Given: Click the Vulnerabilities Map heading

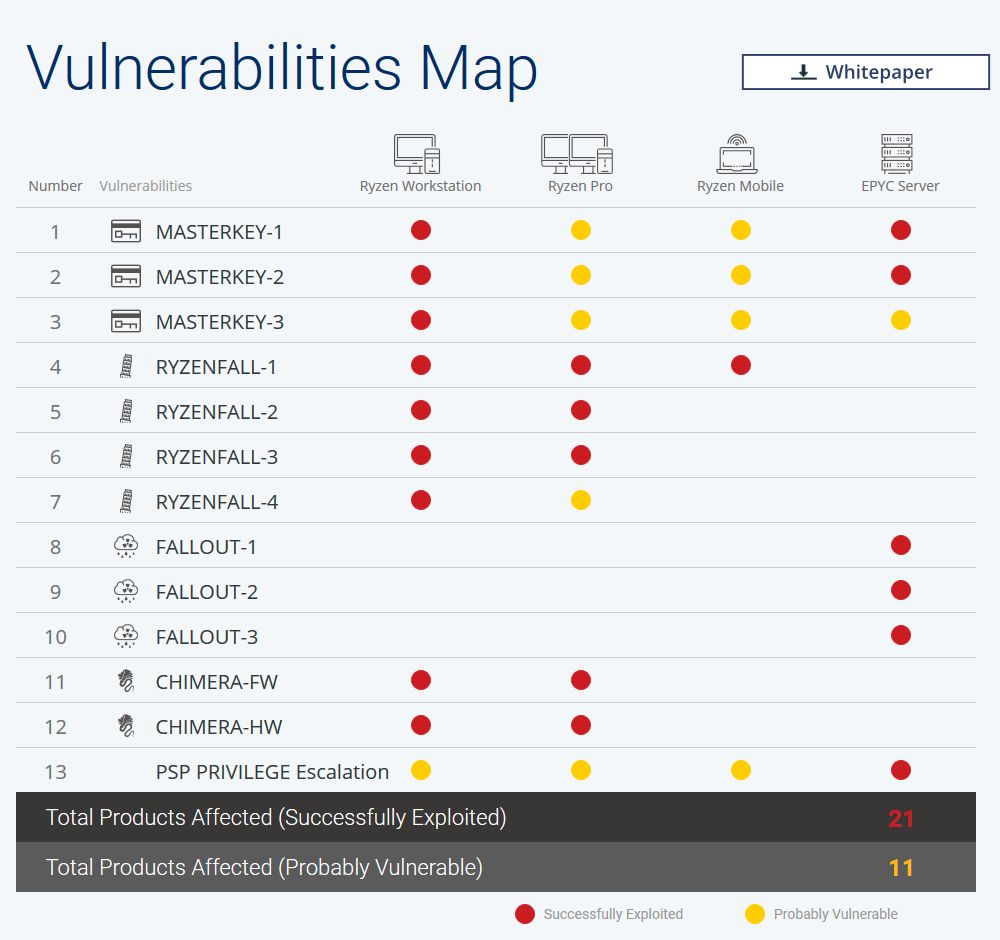Looking at the screenshot, I should [x=282, y=69].
